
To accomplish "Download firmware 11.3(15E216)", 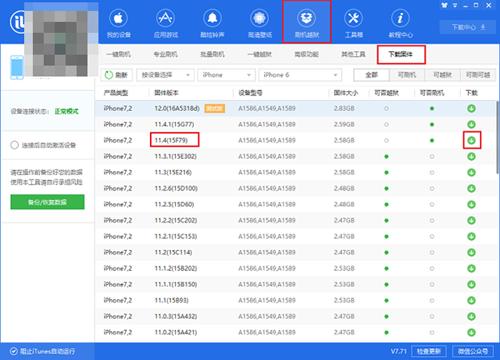I will point(471,172).
